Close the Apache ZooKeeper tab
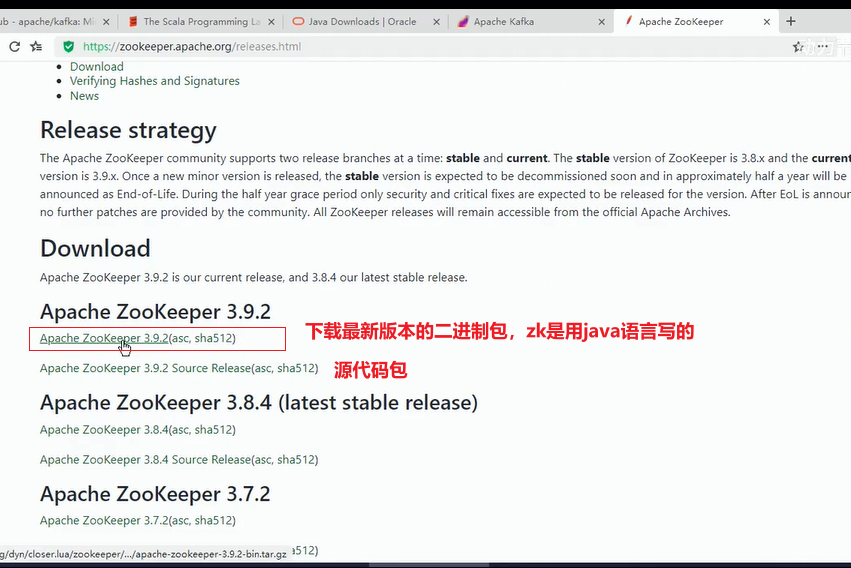 [x=766, y=22]
